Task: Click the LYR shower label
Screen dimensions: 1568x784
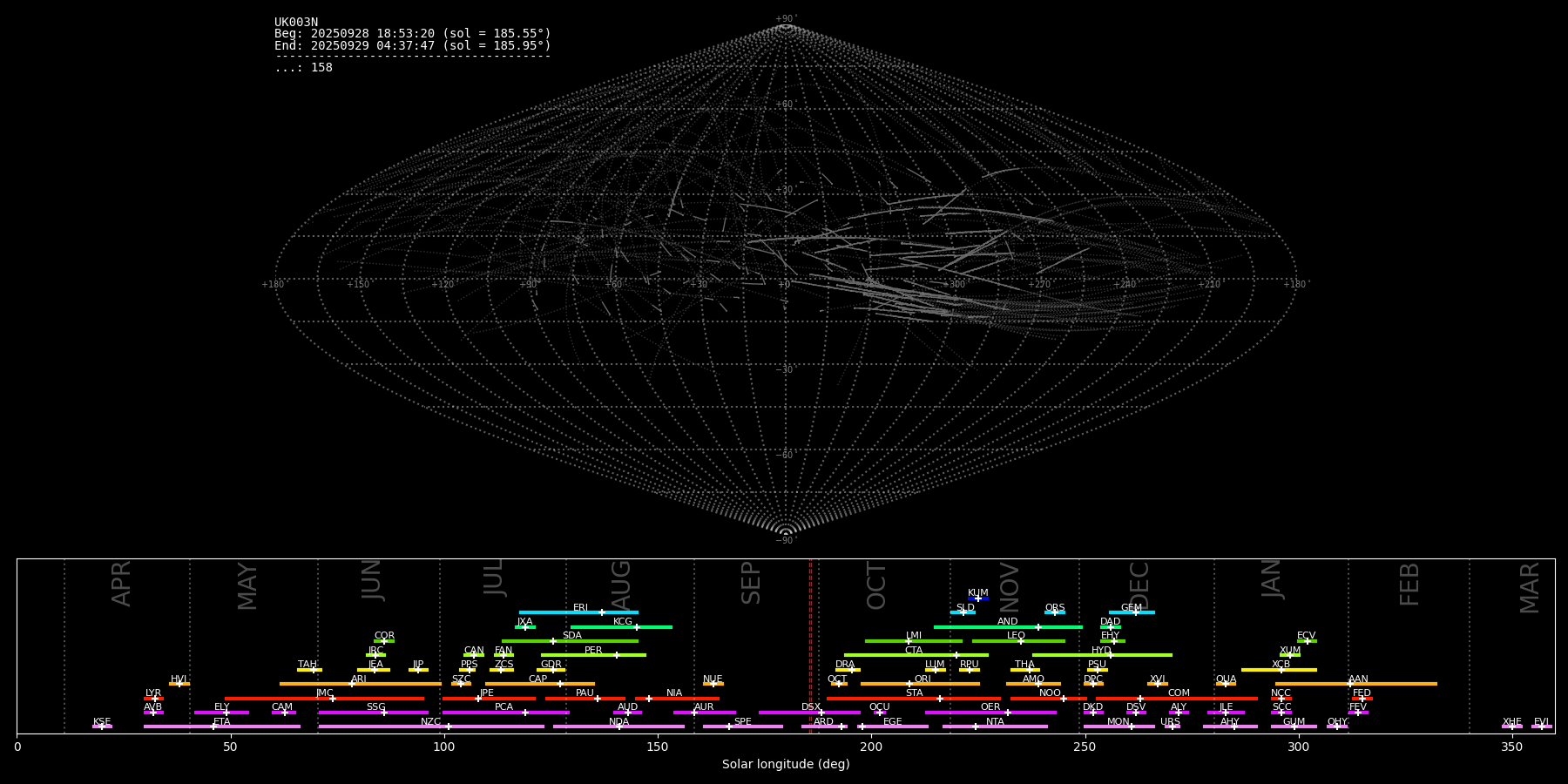Action: coord(153,693)
